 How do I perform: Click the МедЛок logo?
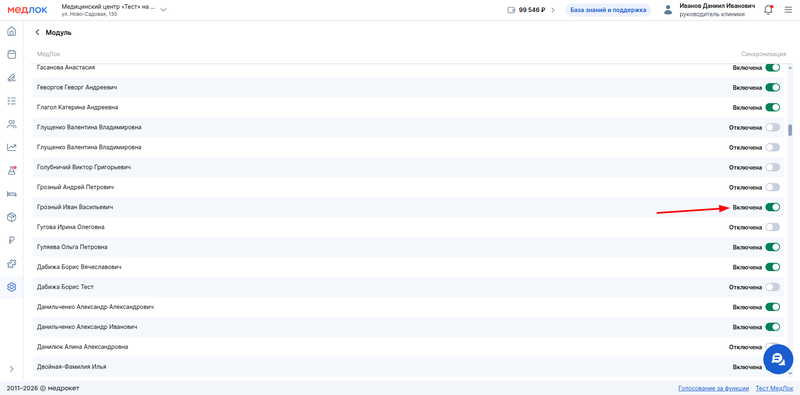click(x=27, y=10)
